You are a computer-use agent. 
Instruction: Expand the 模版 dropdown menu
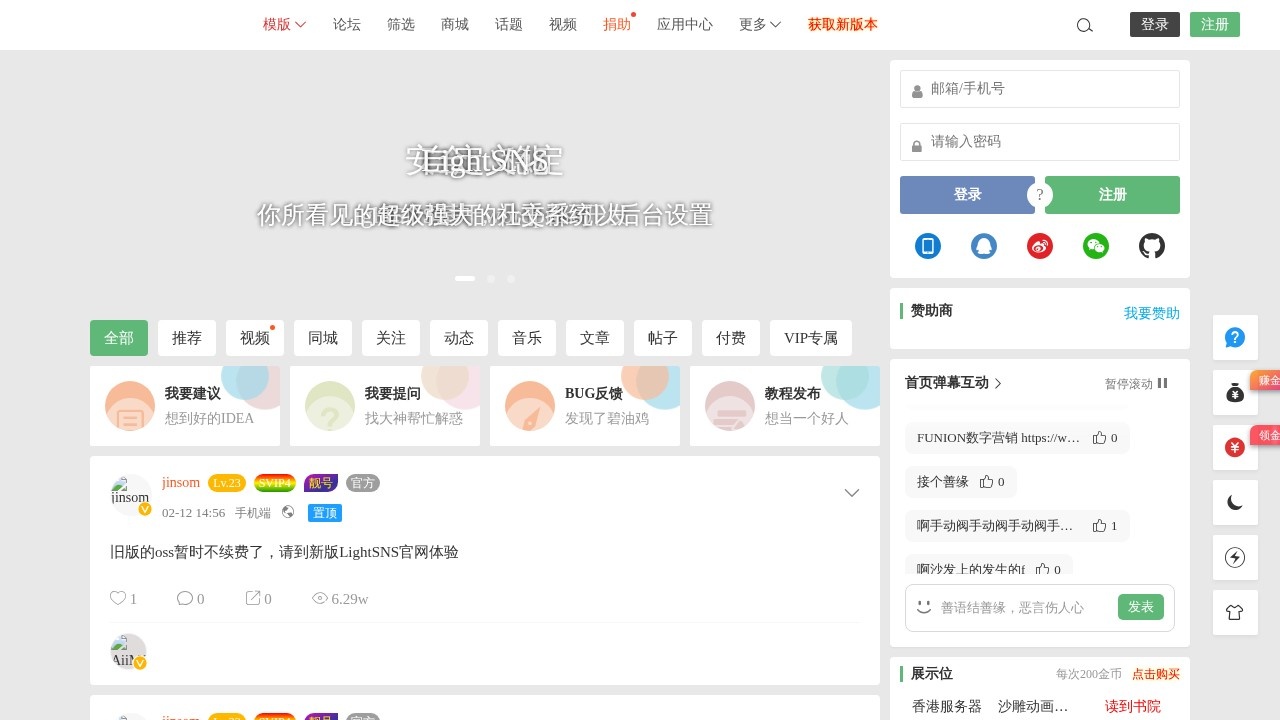(284, 25)
